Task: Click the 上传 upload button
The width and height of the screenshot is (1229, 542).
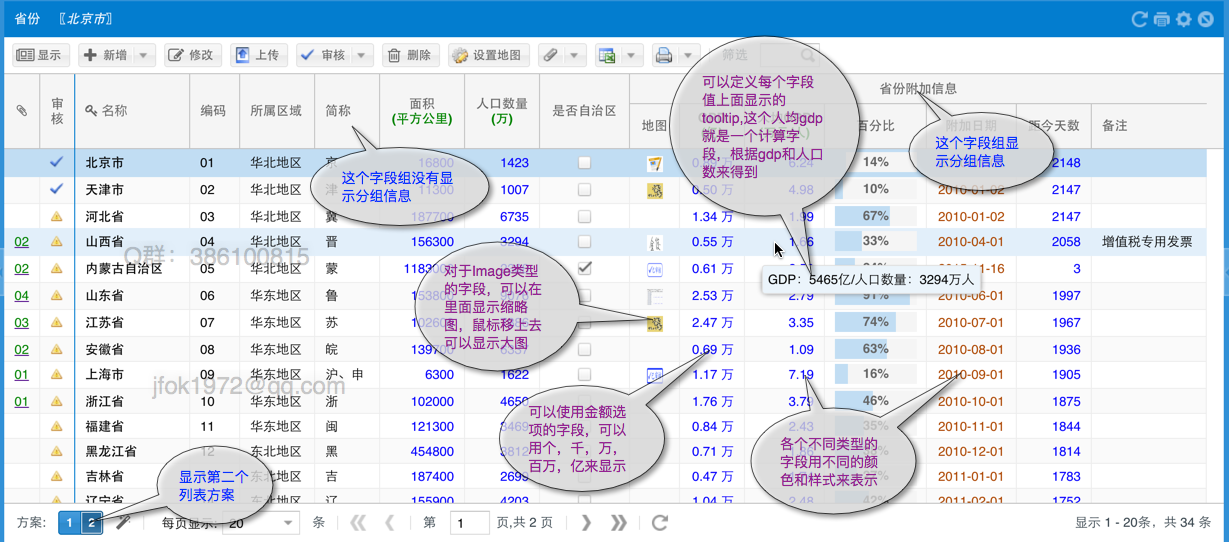Action: click(258, 55)
